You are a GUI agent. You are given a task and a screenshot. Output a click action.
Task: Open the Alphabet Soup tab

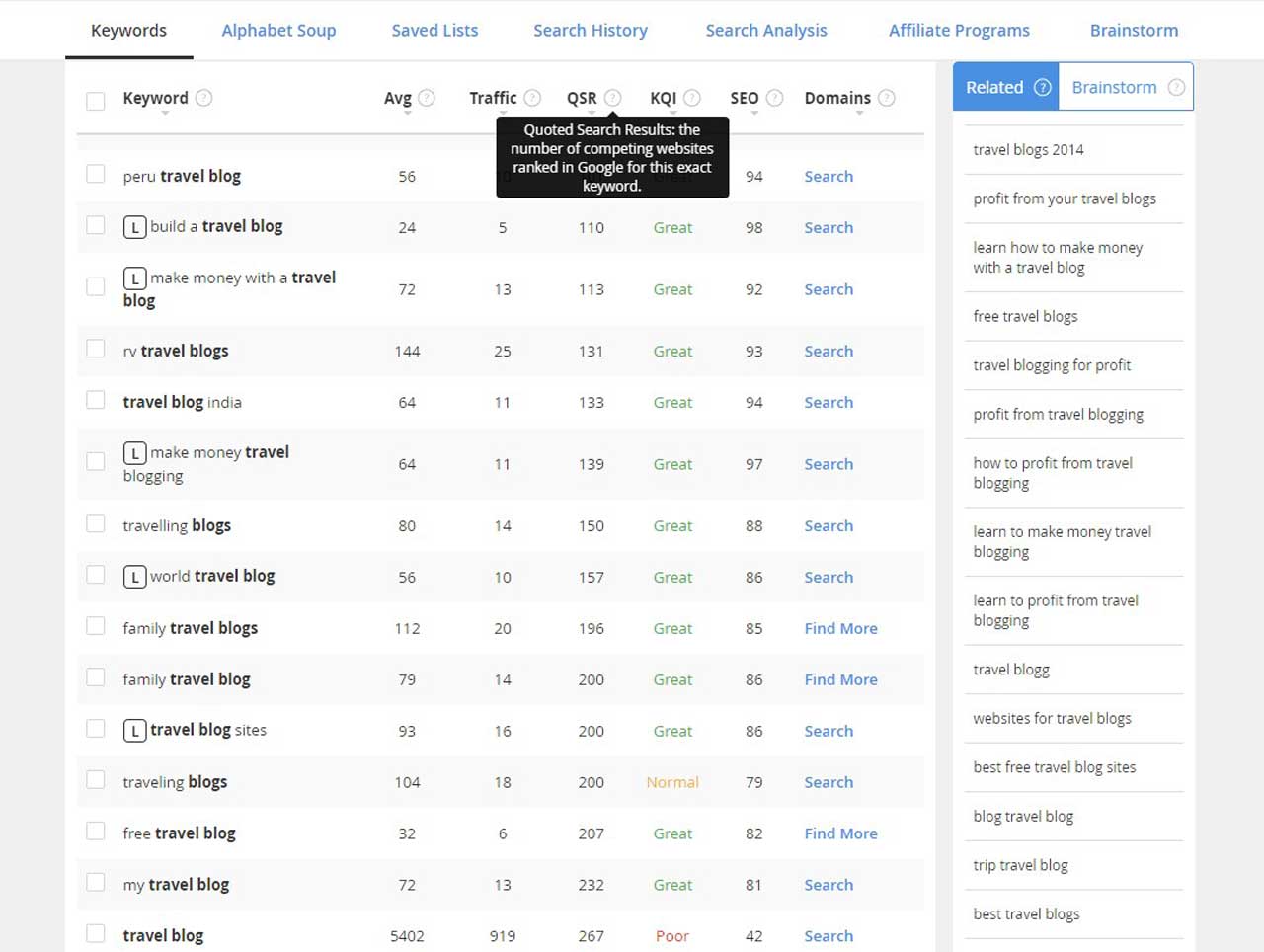278,31
